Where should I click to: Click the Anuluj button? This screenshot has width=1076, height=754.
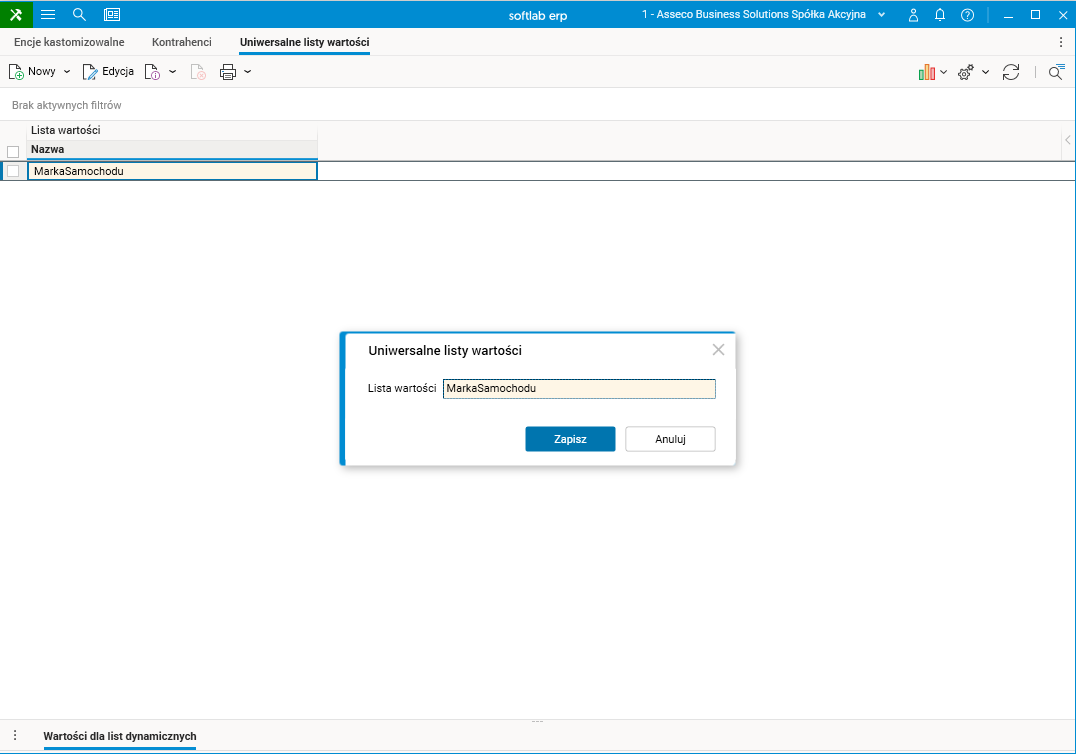(x=670, y=439)
